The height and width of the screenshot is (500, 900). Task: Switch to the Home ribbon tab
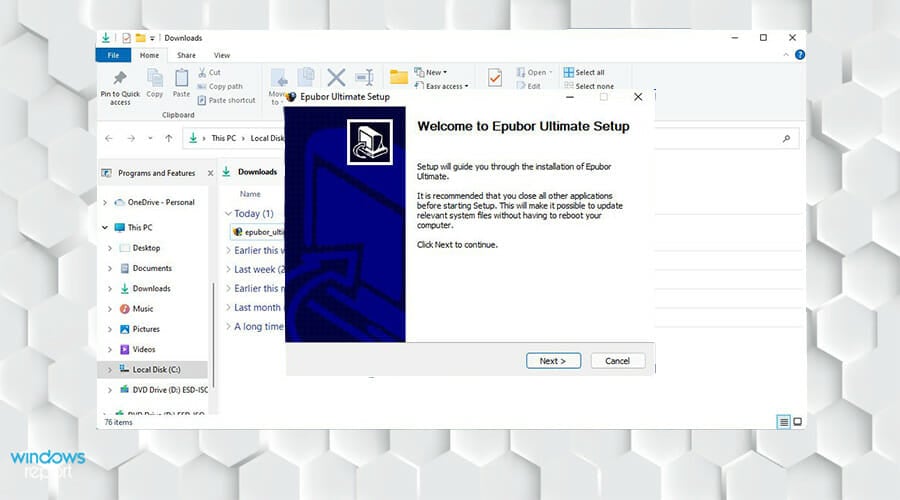[149, 55]
